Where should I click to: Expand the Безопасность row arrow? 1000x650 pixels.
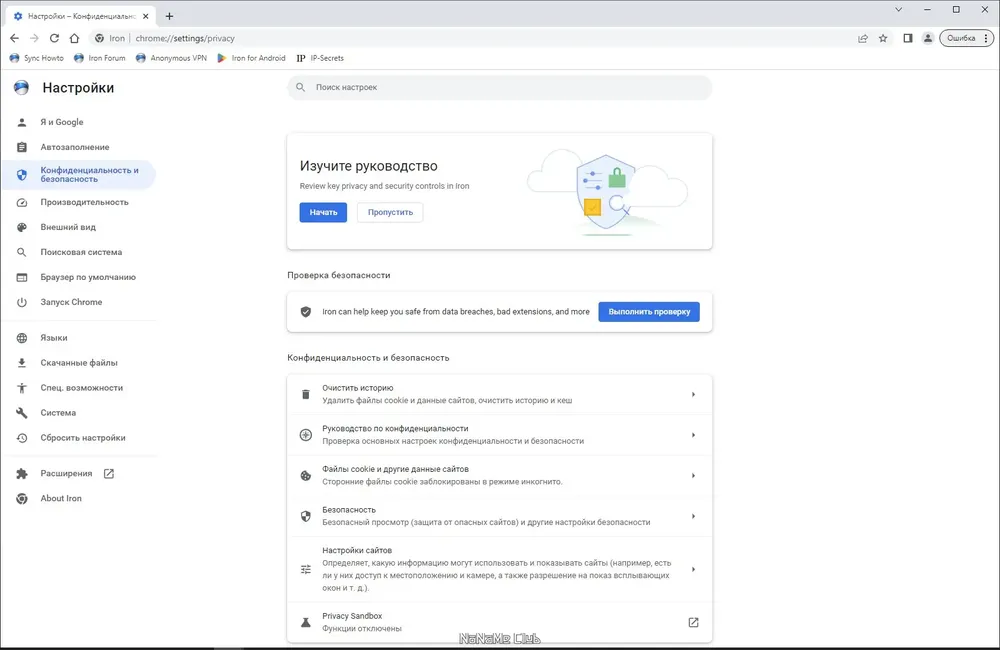click(693, 516)
